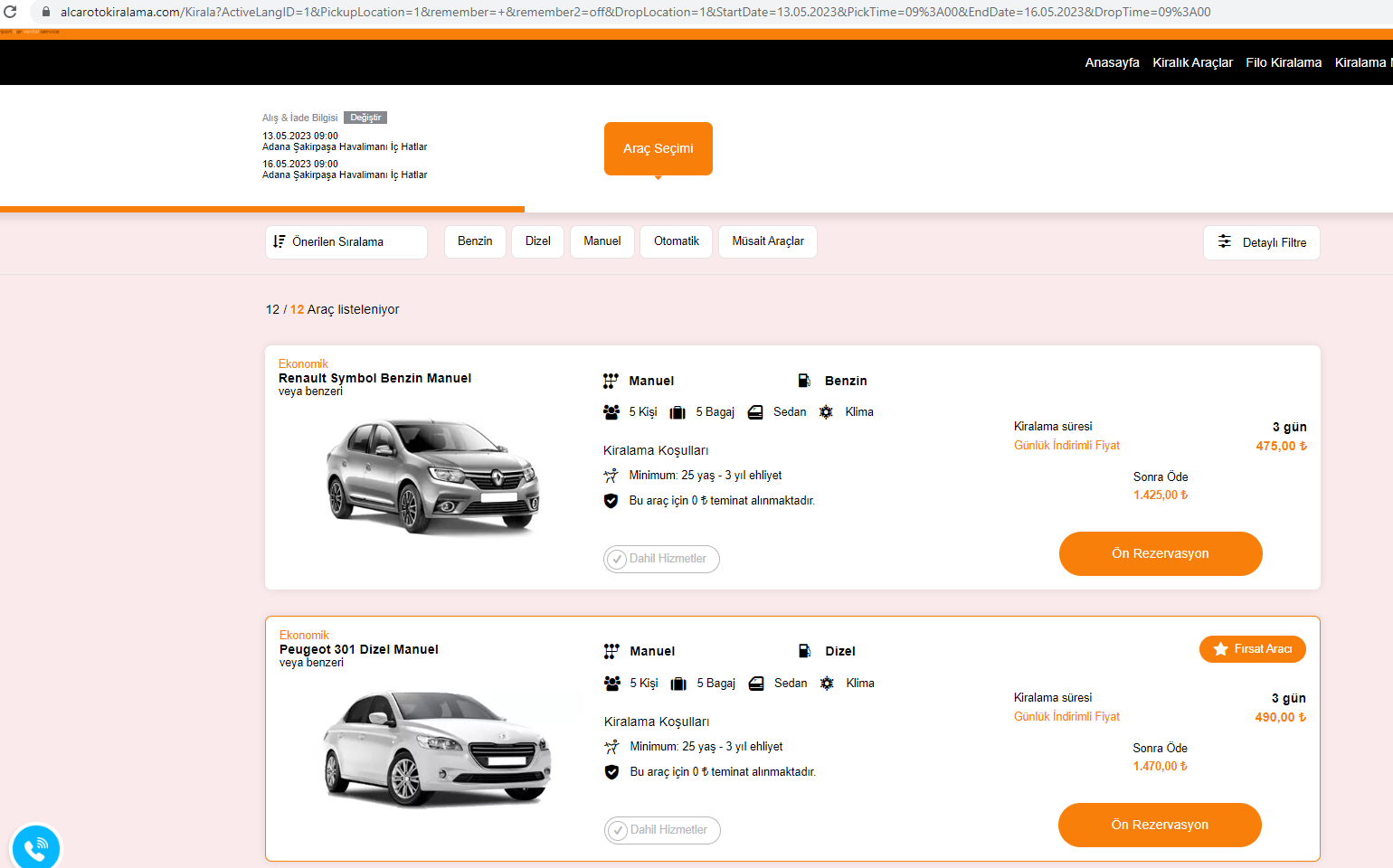Click the 475,00 ₺ daily price

(1281, 446)
